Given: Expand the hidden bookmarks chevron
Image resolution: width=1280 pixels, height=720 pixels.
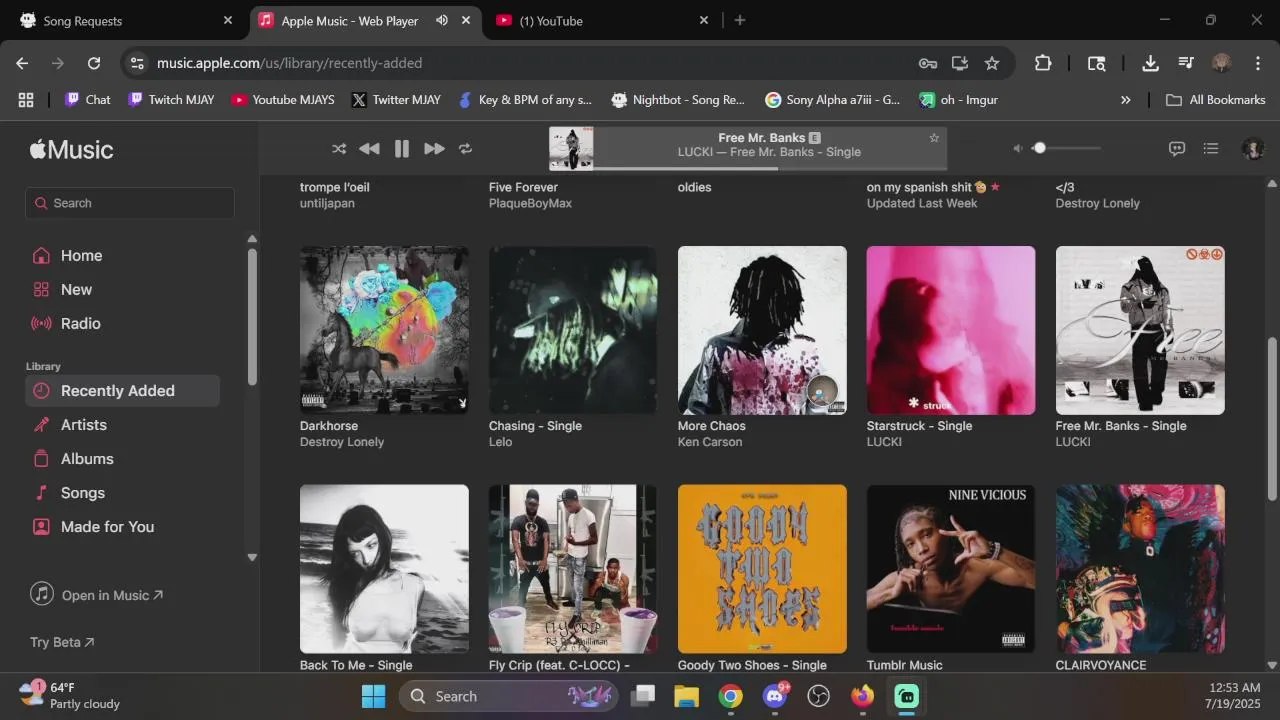Looking at the screenshot, I should (x=1126, y=100).
